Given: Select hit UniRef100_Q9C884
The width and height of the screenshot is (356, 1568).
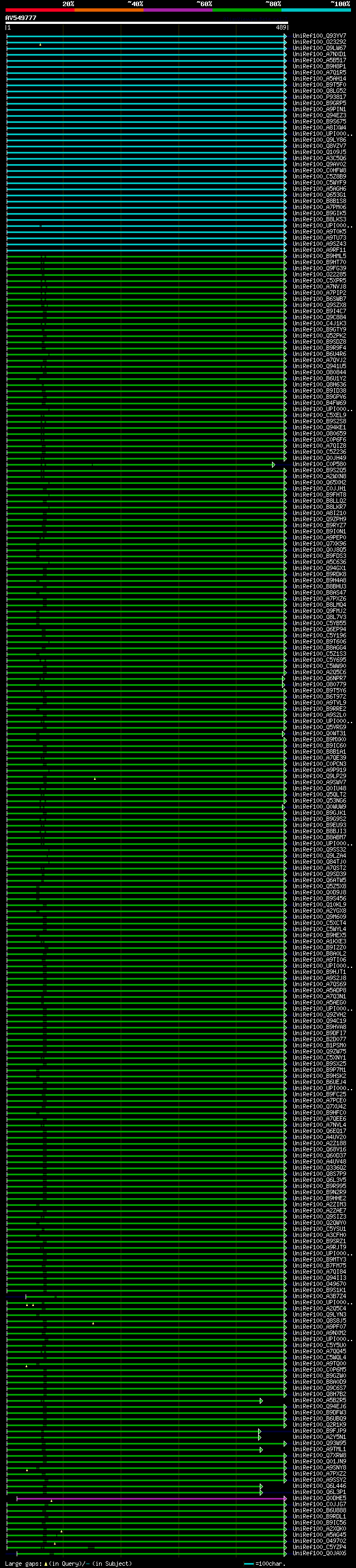Looking at the screenshot, I should tap(319, 317).
